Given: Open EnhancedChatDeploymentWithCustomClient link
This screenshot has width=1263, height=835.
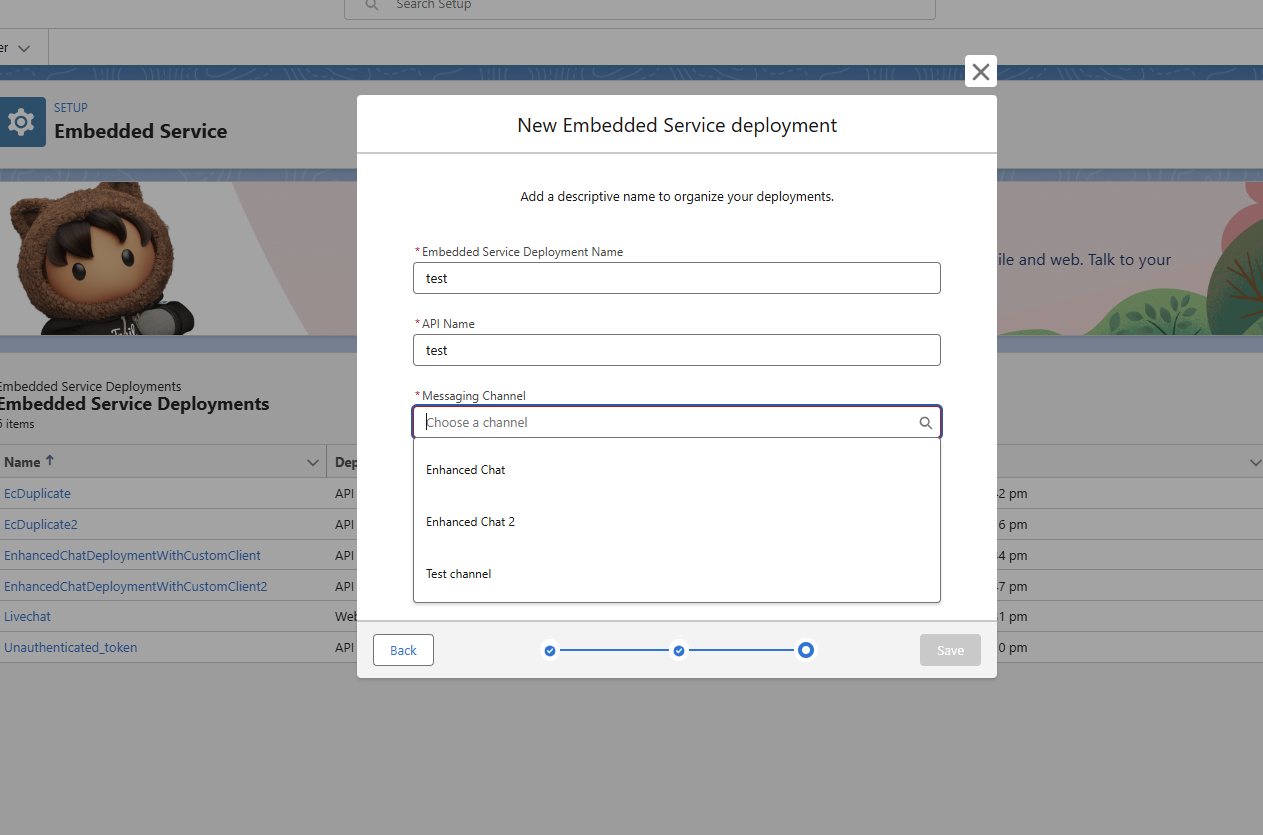Looking at the screenshot, I should point(132,555).
